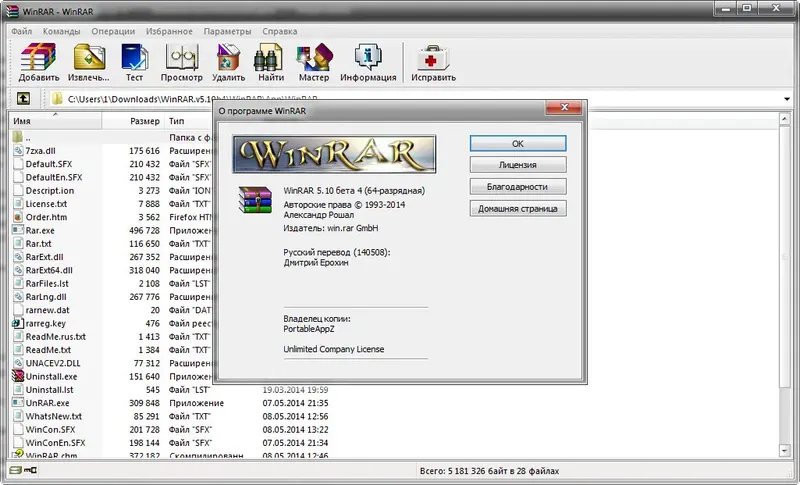This screenshot has height=485, width=800.
Task: Select the Descript.ion file row
Action: 112,191
